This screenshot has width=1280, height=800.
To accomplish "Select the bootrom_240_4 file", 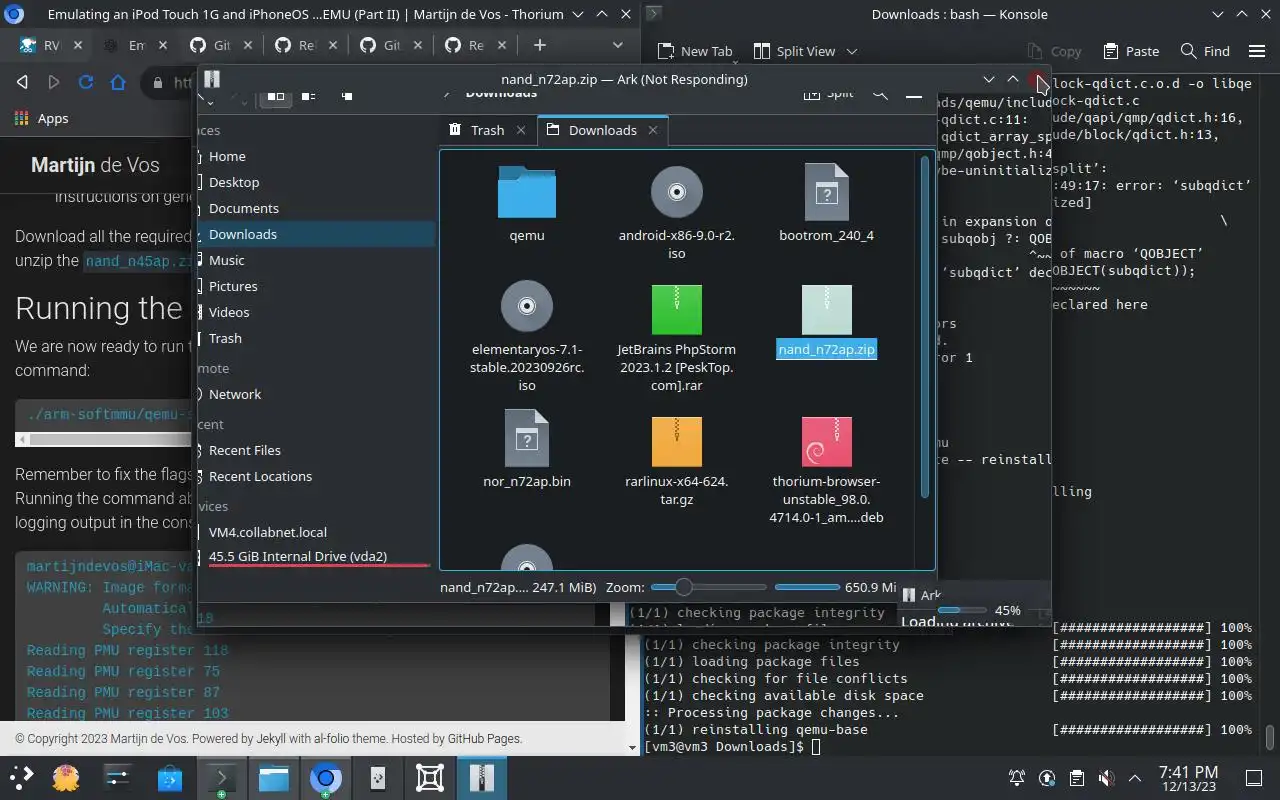I will [827, 204].
